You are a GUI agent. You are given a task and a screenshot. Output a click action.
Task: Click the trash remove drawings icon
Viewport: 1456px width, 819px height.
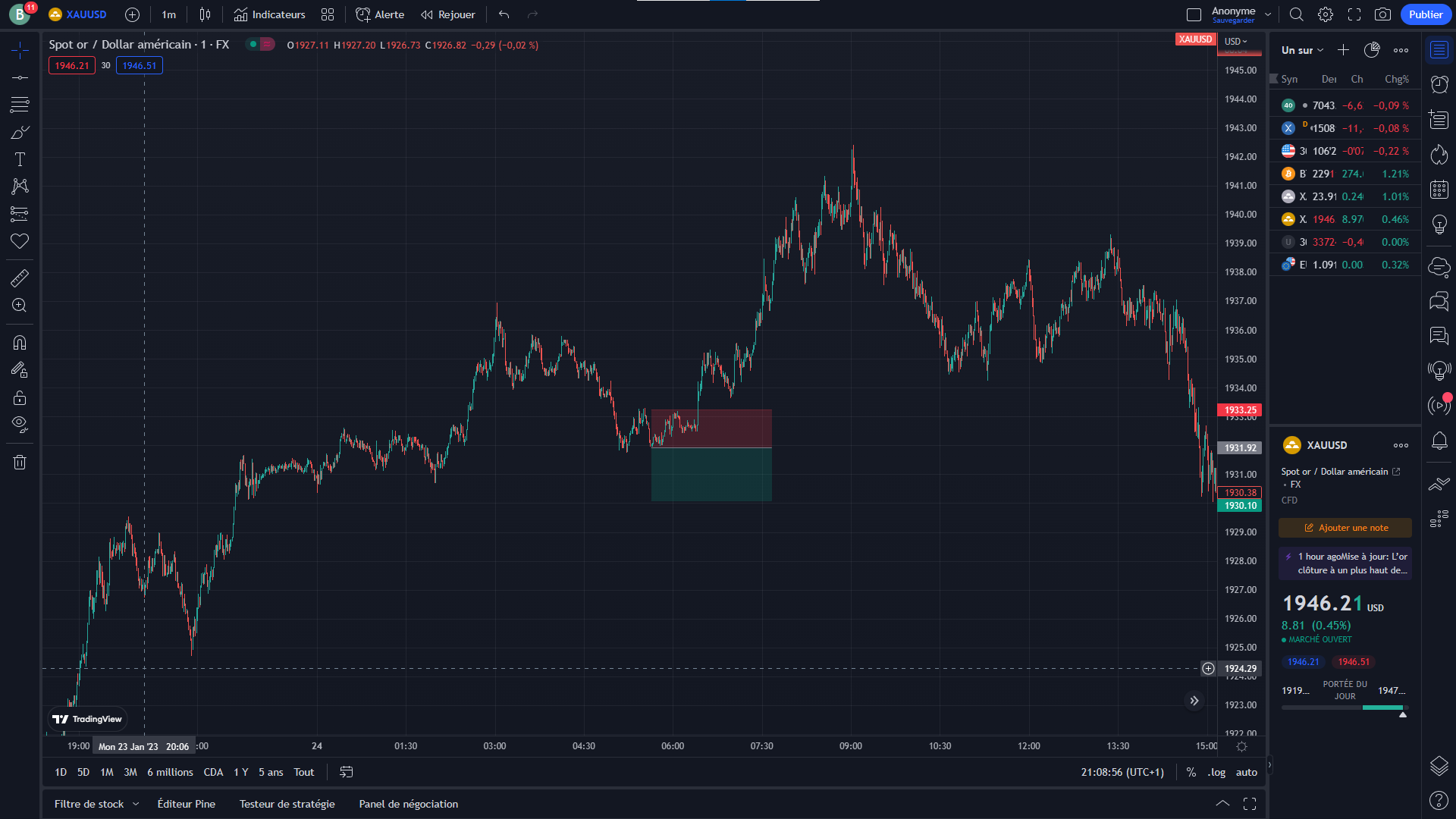point(20,463)
